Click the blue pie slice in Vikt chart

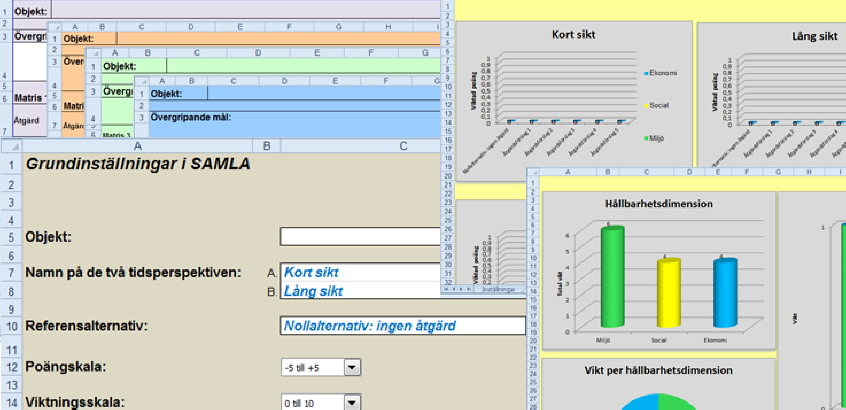click(639, 402)
